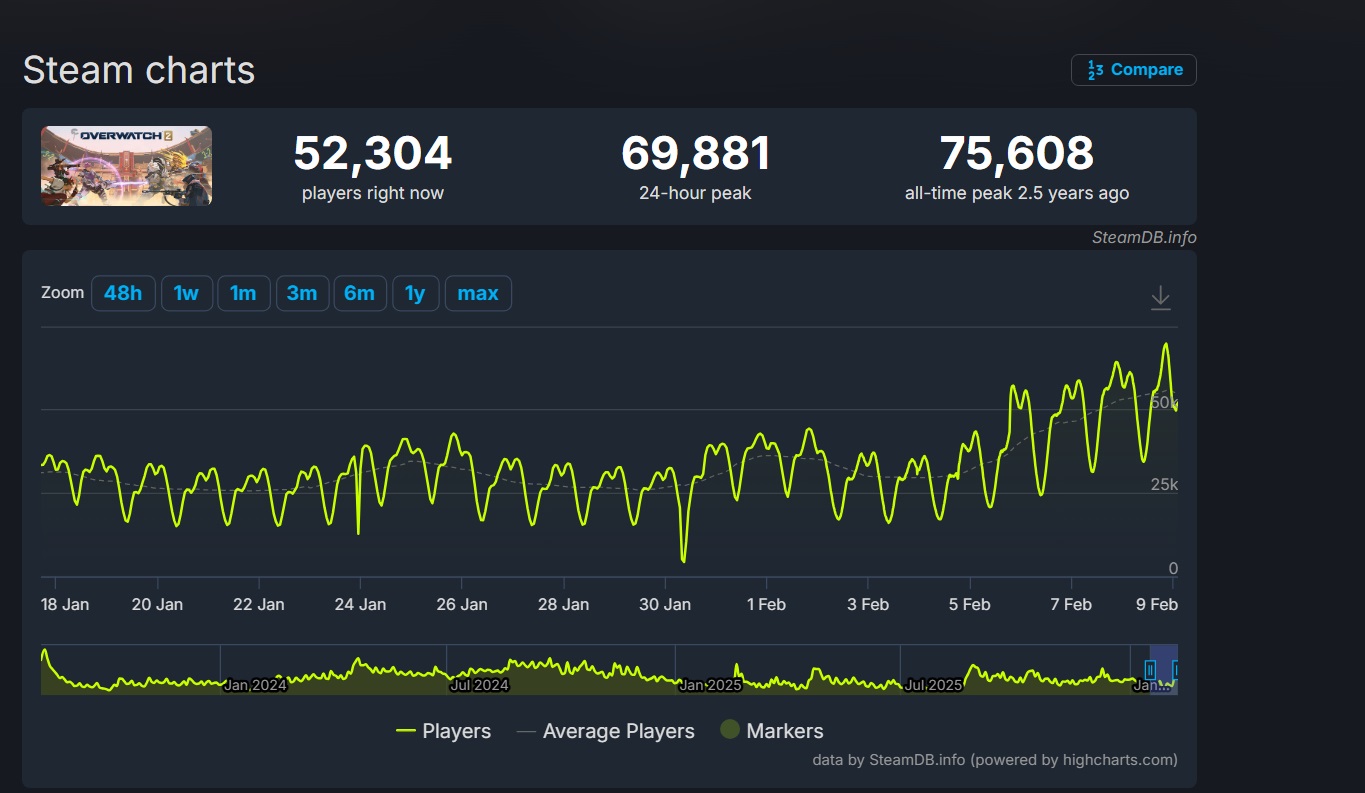Show the max time range
The image size is (1365, 793).
(x=478, y=293)
